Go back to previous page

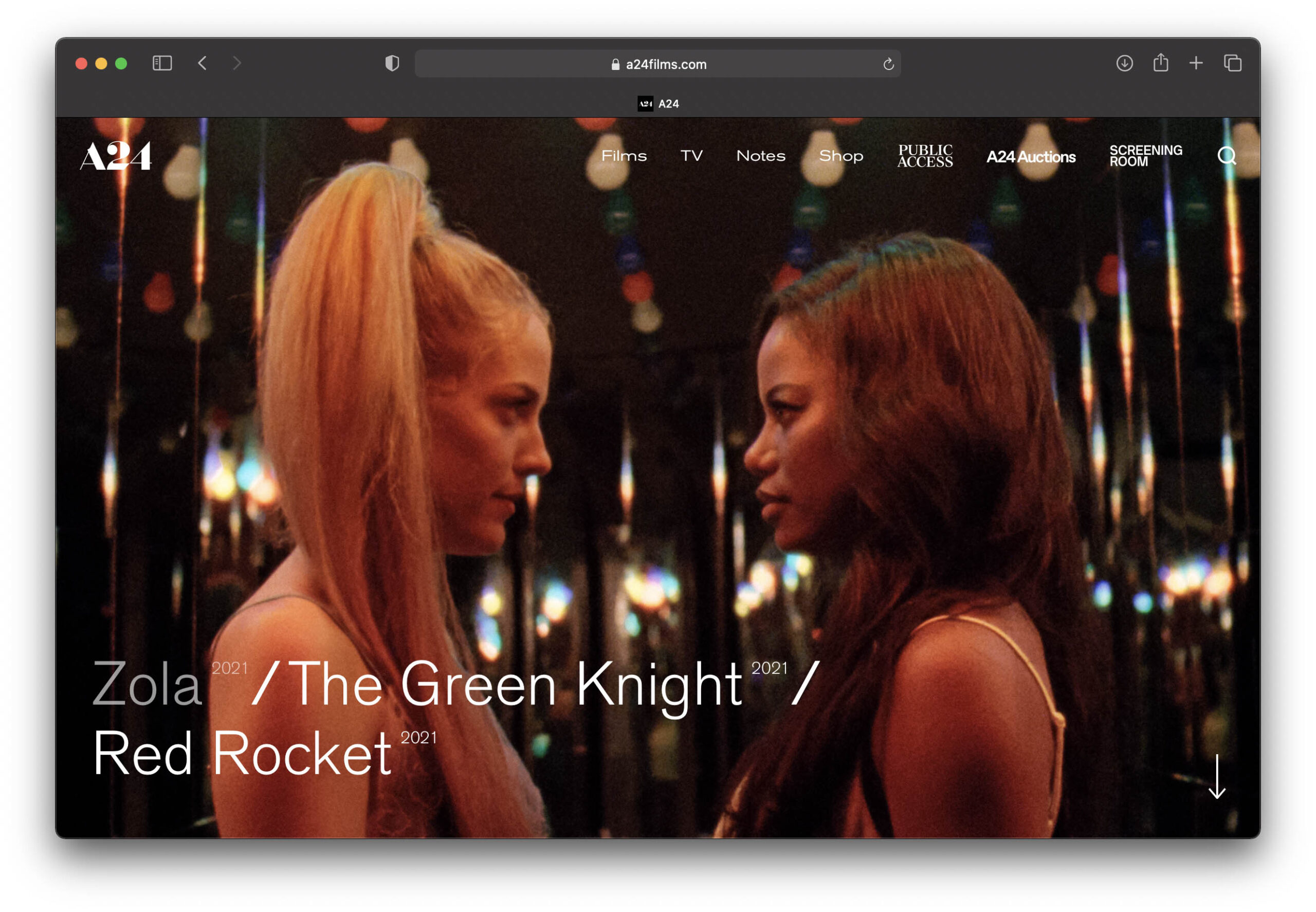click(x=203, y=63)
